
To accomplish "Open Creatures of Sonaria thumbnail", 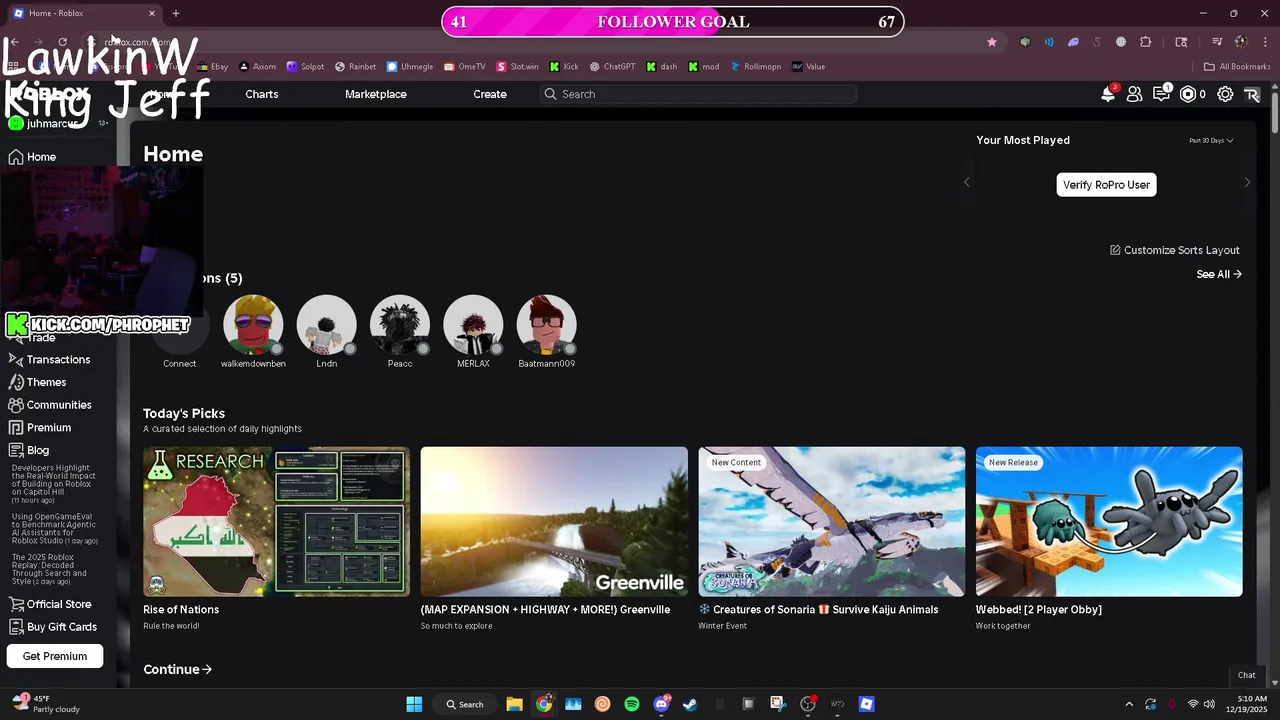I will tap(832, 521).
